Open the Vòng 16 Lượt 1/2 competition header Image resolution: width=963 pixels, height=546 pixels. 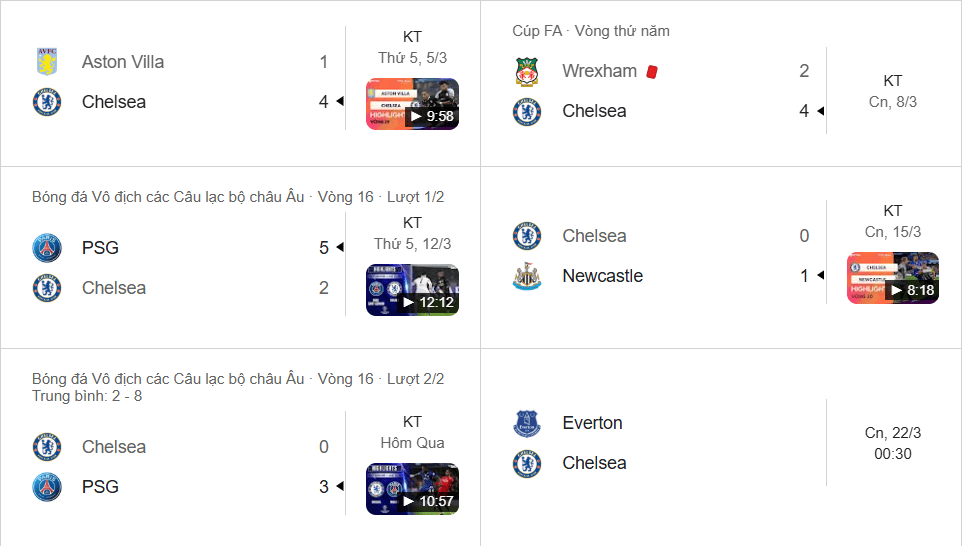pos(238,197)
